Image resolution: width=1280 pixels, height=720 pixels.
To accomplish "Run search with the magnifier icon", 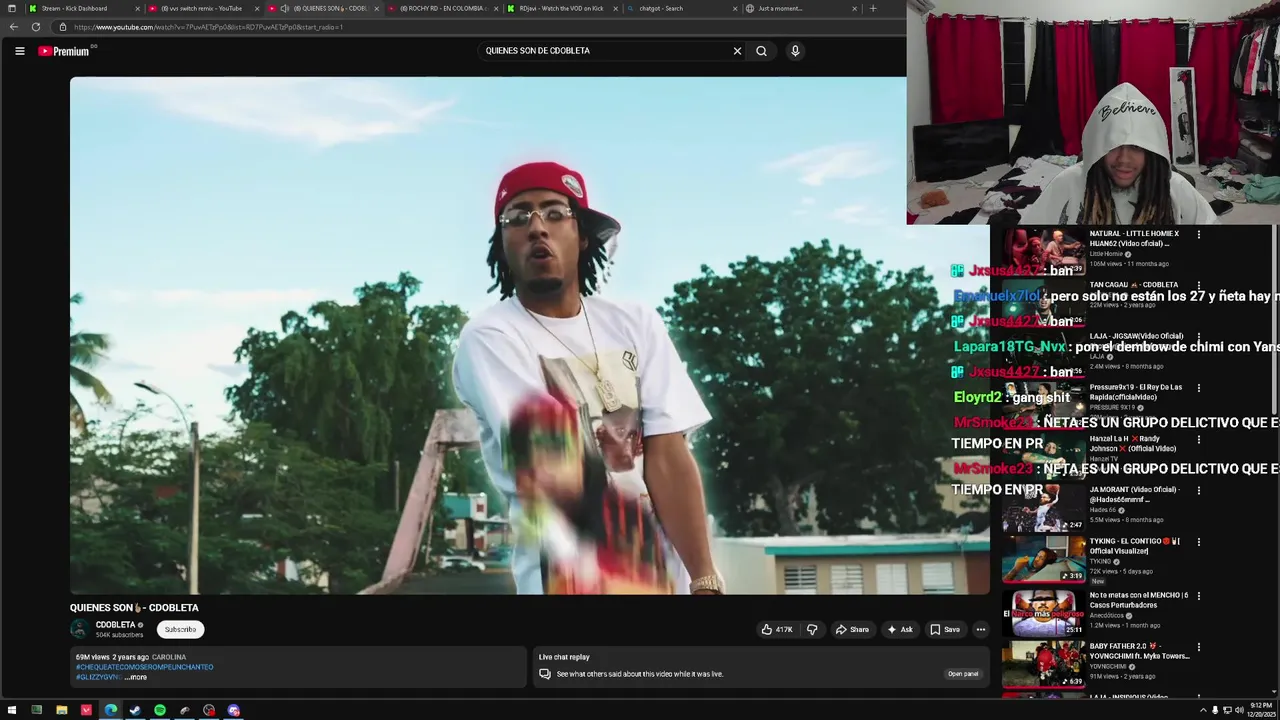I will (x=761, y=51).
